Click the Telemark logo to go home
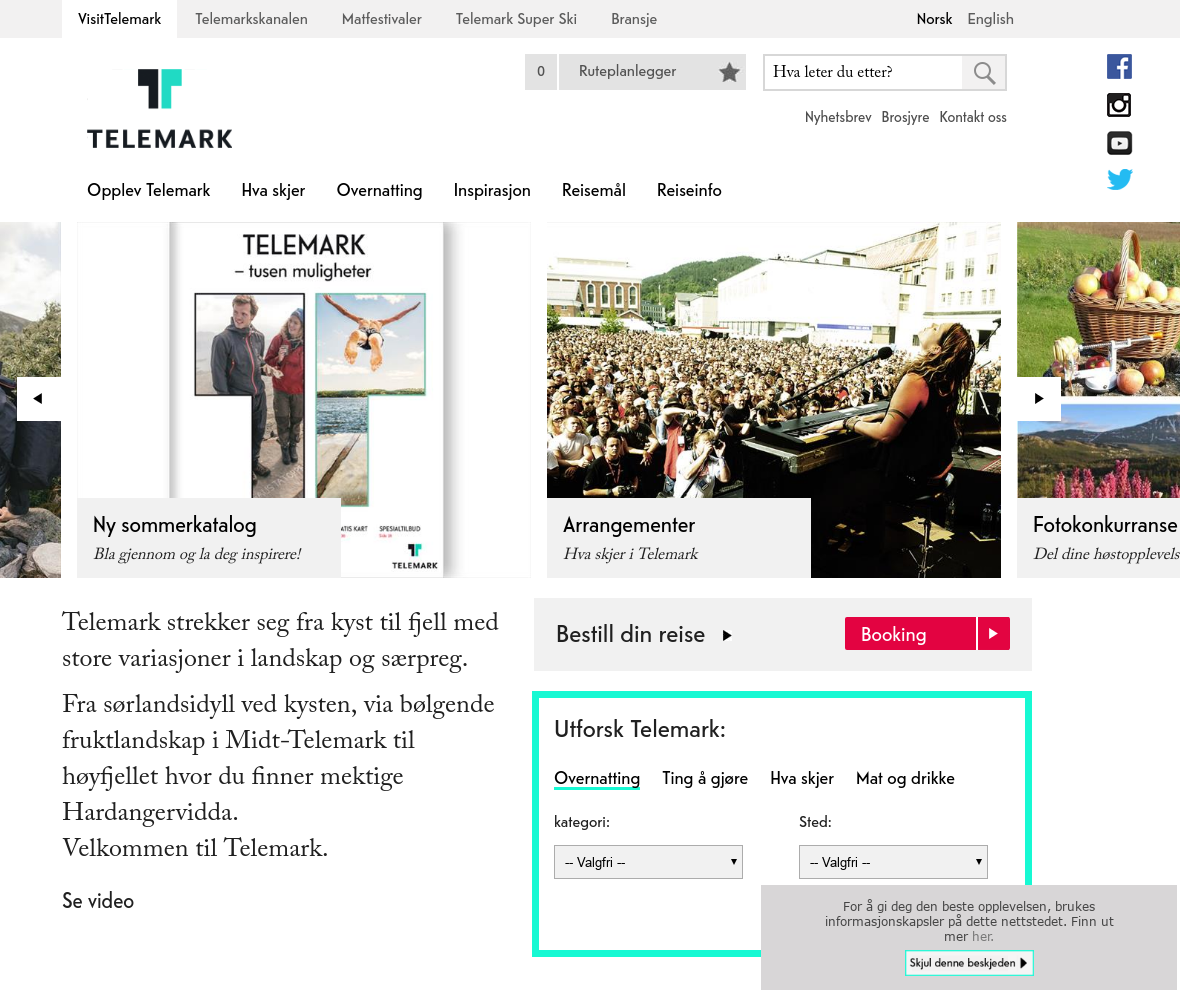Screen dimensions: 1180x990 [x=159, y=107]
